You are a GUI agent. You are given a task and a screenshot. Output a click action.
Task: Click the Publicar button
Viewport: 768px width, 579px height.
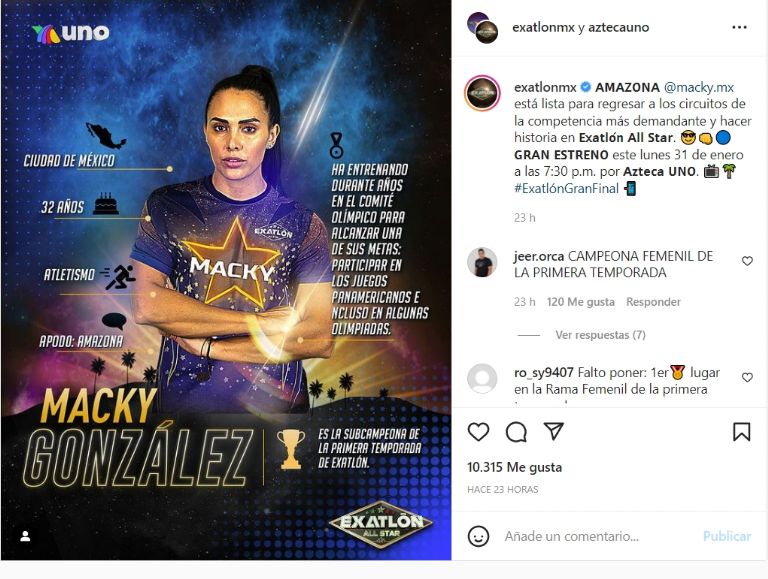click(x=727, y=536)
